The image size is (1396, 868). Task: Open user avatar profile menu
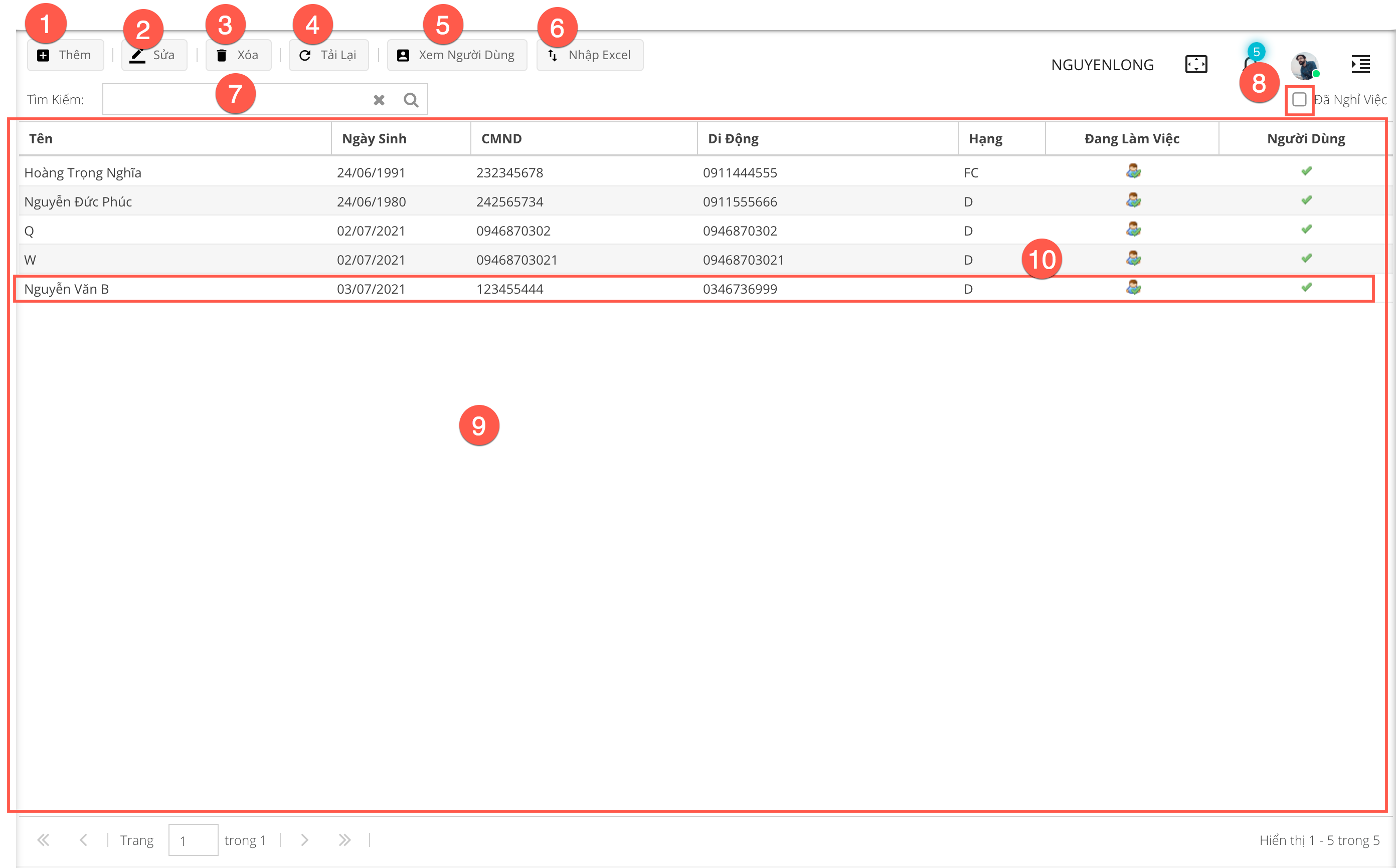click(x=1304, y=66)
